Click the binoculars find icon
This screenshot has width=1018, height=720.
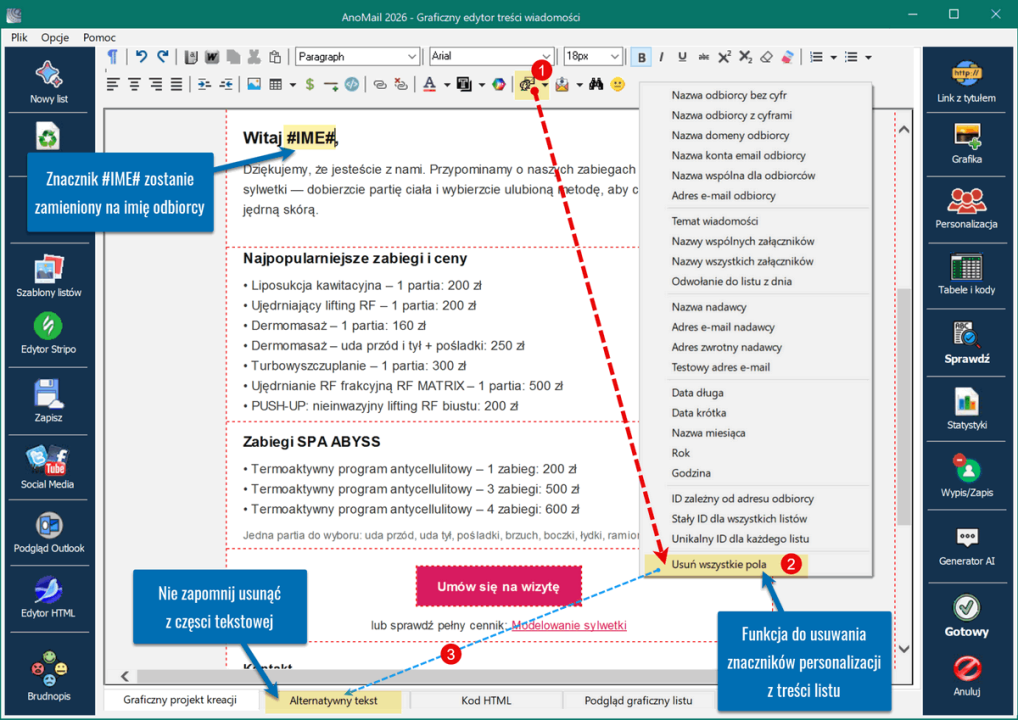596,84
